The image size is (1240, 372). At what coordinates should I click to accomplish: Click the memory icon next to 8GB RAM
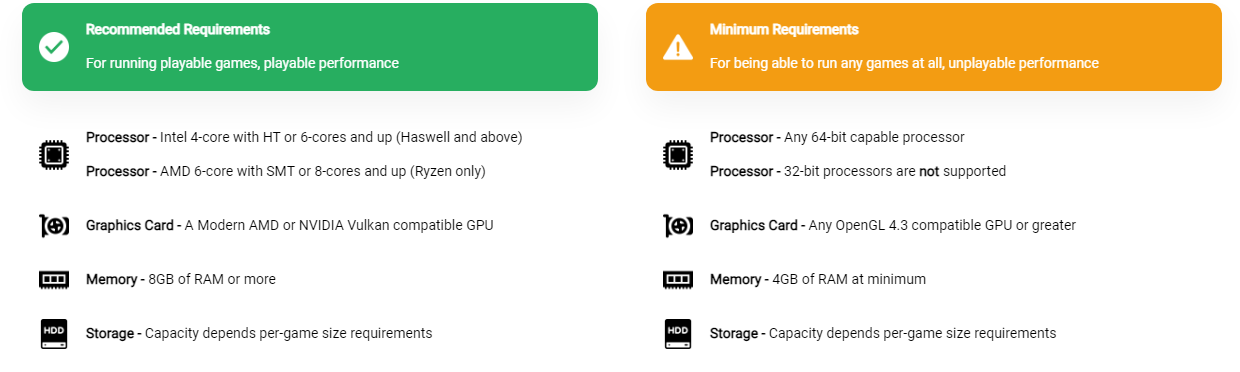tap(54, 280)
